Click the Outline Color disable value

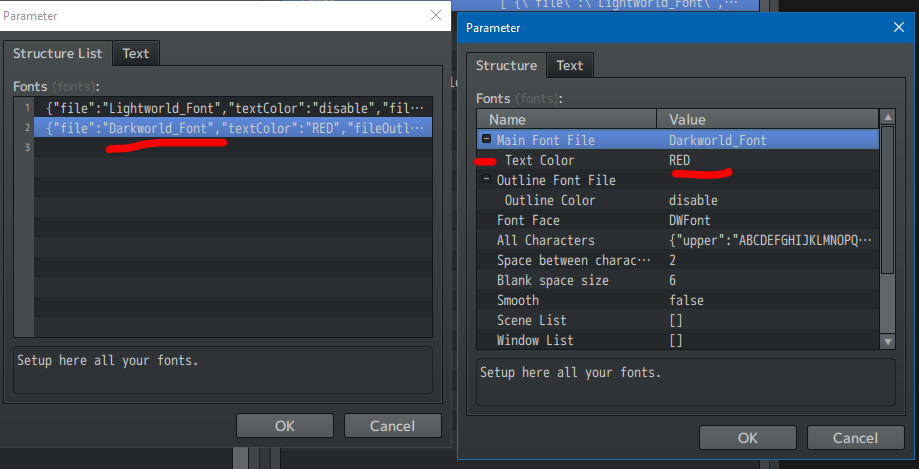tap(693, 200)
